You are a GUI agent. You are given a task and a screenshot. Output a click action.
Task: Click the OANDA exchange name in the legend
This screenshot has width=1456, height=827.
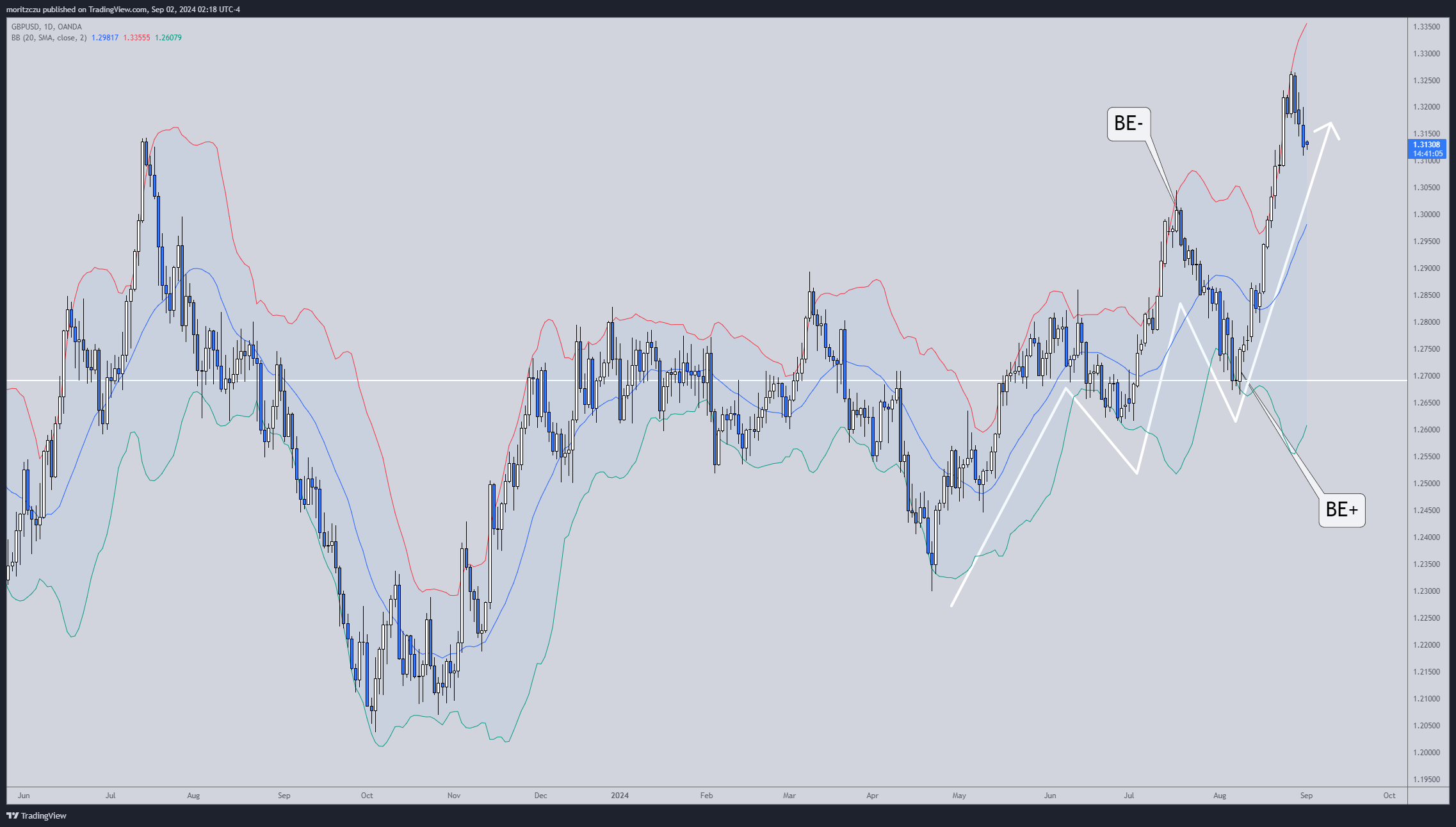69,26
